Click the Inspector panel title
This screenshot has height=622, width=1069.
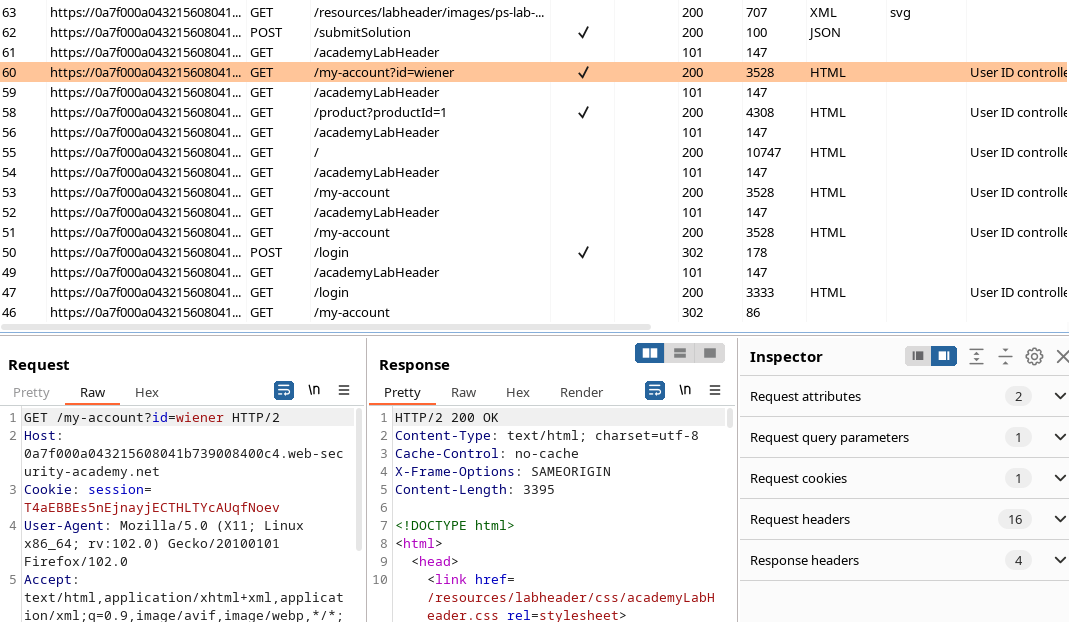(x=785, y=357)
